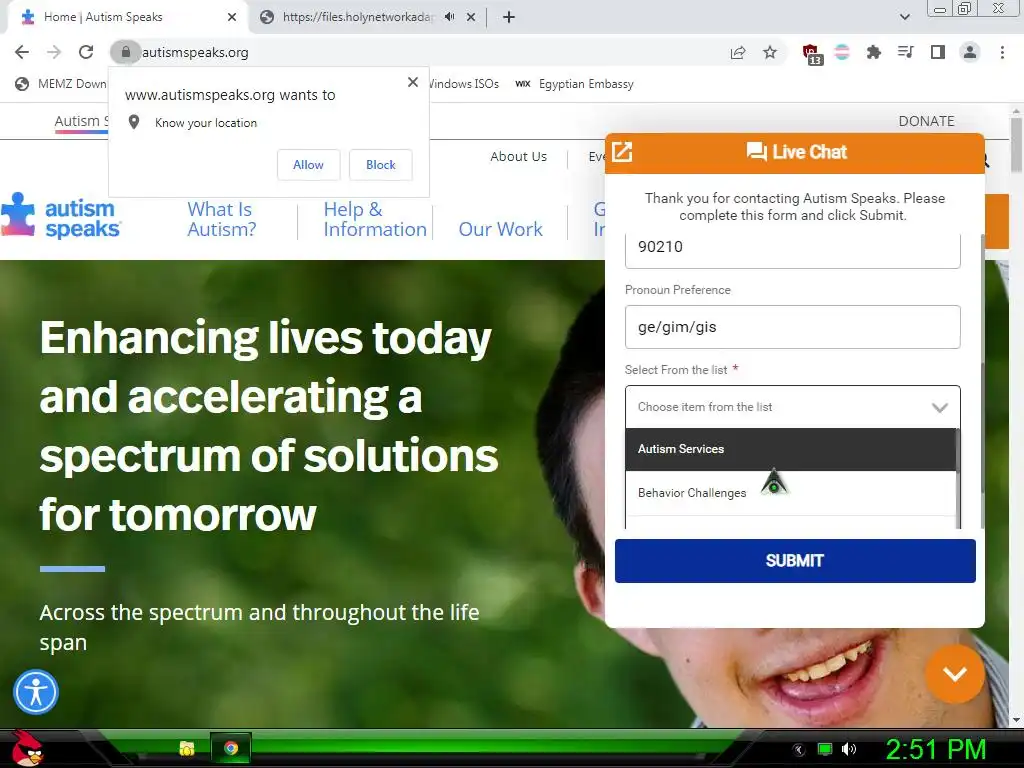Click the Autism Speaks puzzle piece logo
This screenshot has height=768, width=1024.
coord(60,216)
